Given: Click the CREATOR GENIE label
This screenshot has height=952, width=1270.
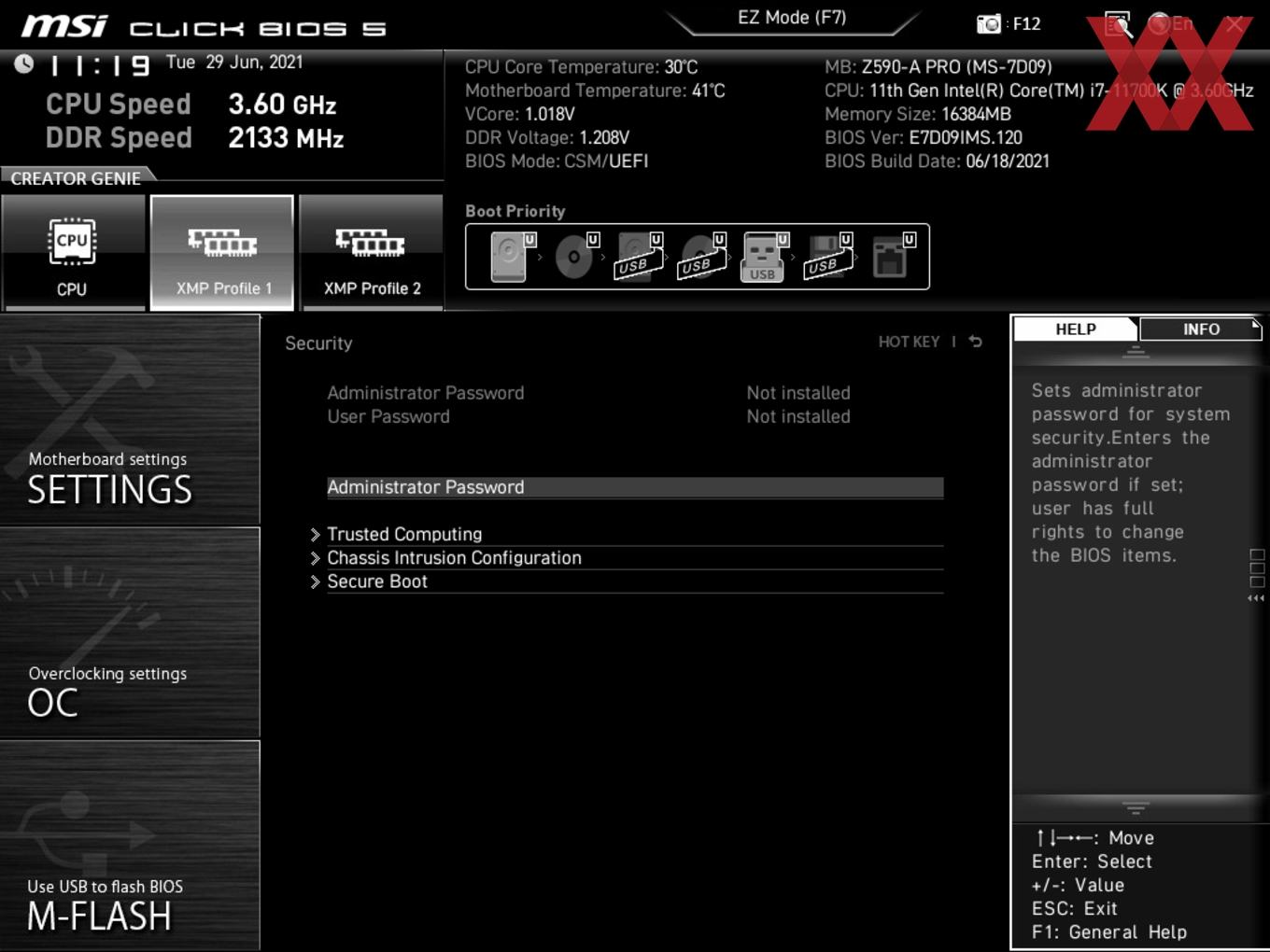Looking at the screenshot, I should click(76, 178).
